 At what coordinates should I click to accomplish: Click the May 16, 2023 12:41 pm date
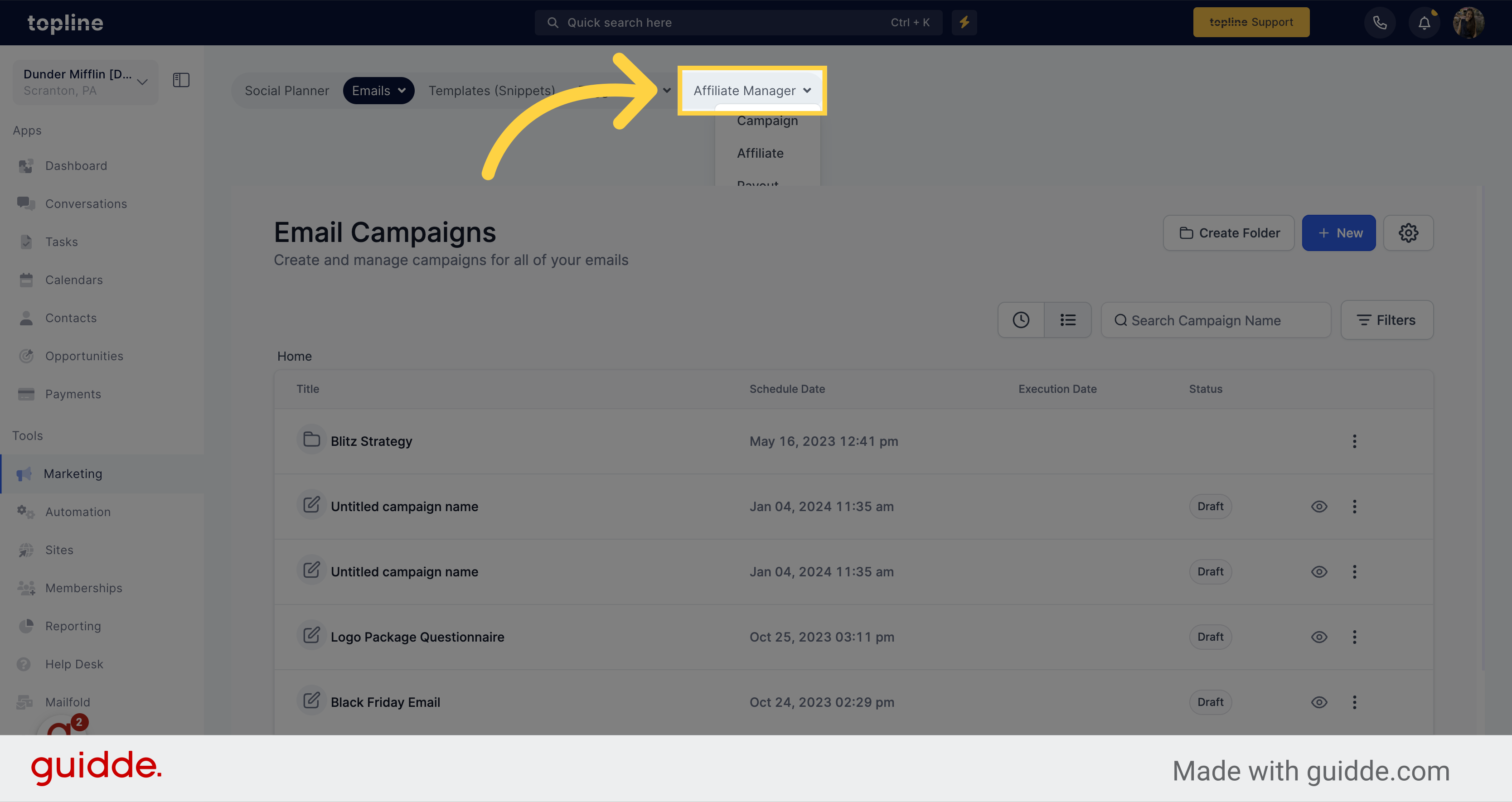pyautogui.click(x=824, y=441)
